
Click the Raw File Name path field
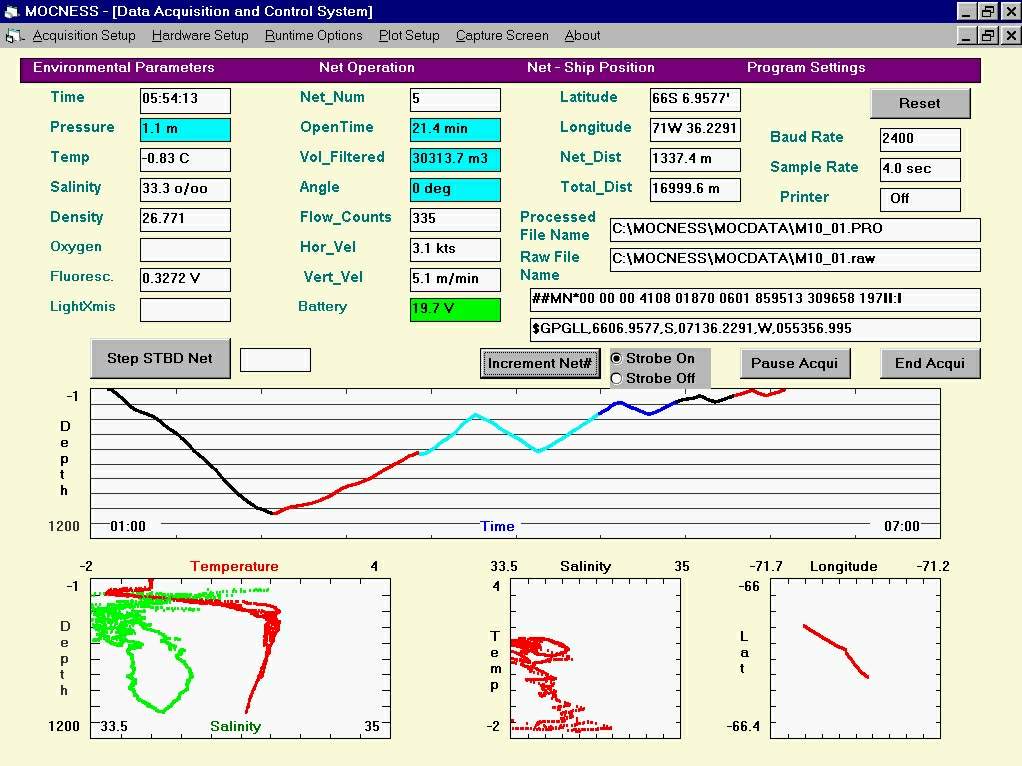(x=795, y=259)
